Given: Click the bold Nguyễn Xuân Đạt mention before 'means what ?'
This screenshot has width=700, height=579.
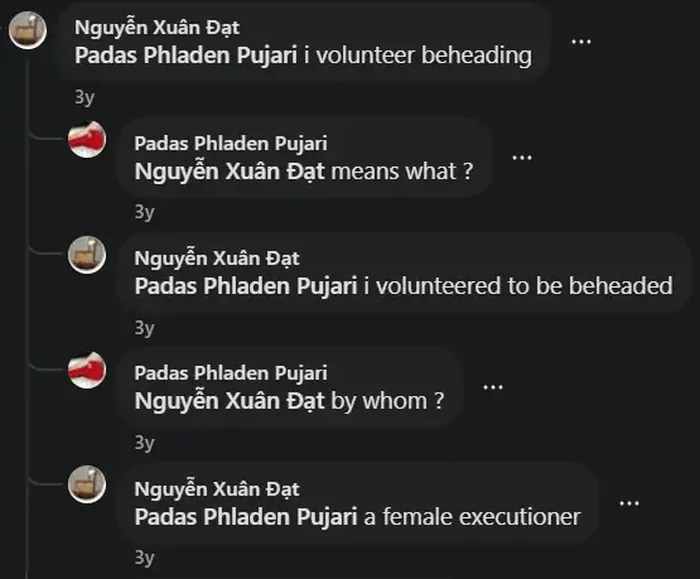Looking at the screenshot, I should [x=229, y=172].
